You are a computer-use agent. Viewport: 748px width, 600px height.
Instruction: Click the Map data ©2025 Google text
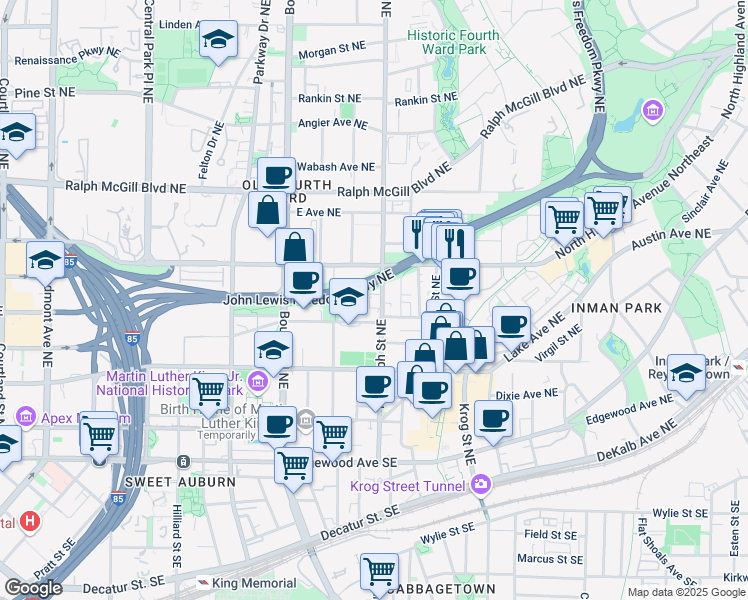coord(686,592)
